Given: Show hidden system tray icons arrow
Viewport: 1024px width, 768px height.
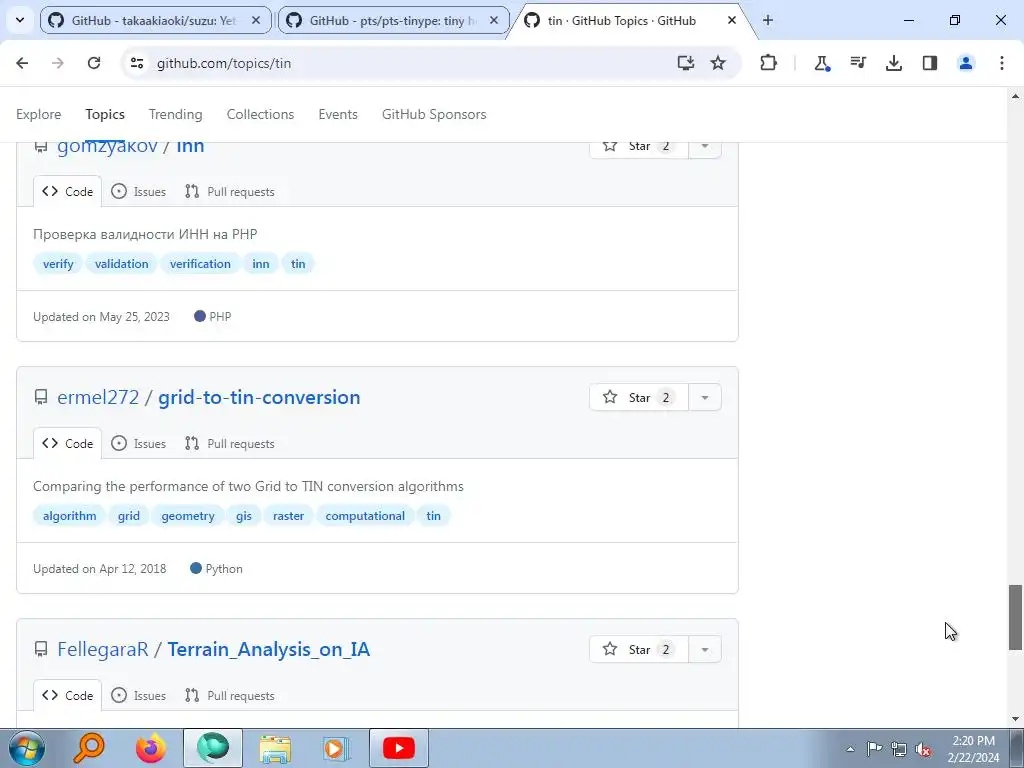Looking at the screenshot, I should [x=850, y=749].
